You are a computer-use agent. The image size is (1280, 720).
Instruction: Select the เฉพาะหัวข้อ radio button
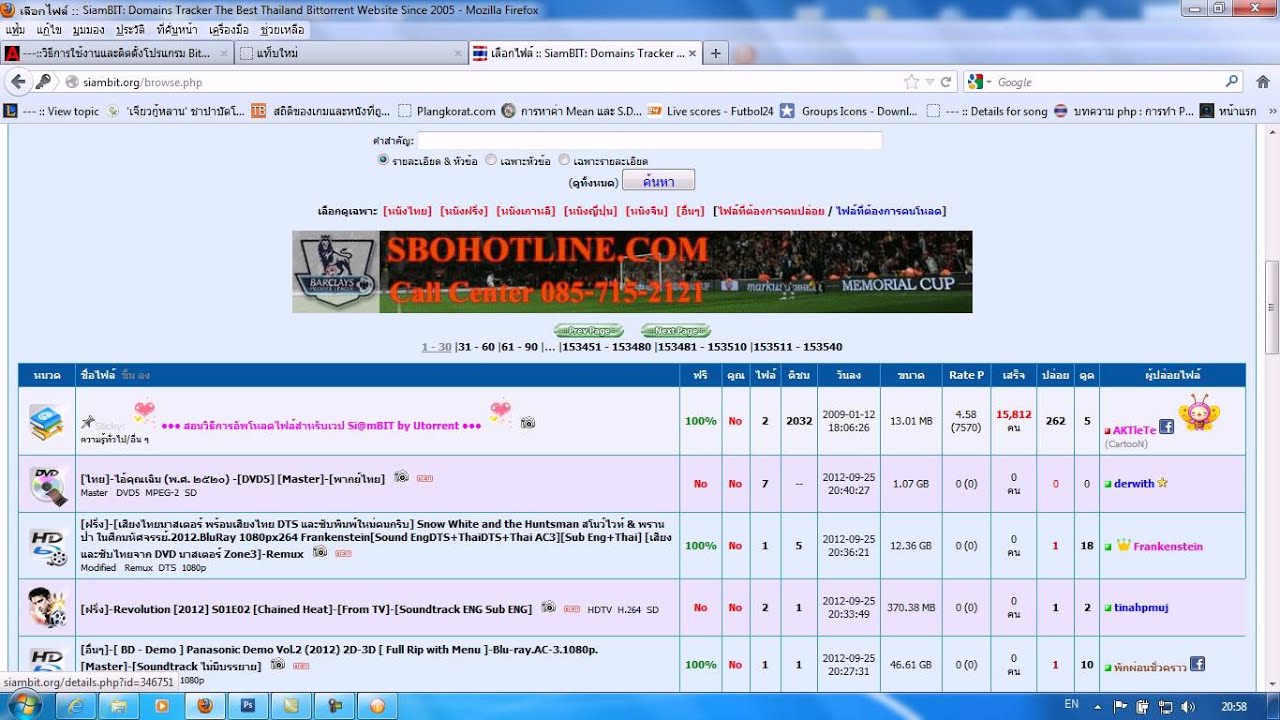(x=491, y=160)
